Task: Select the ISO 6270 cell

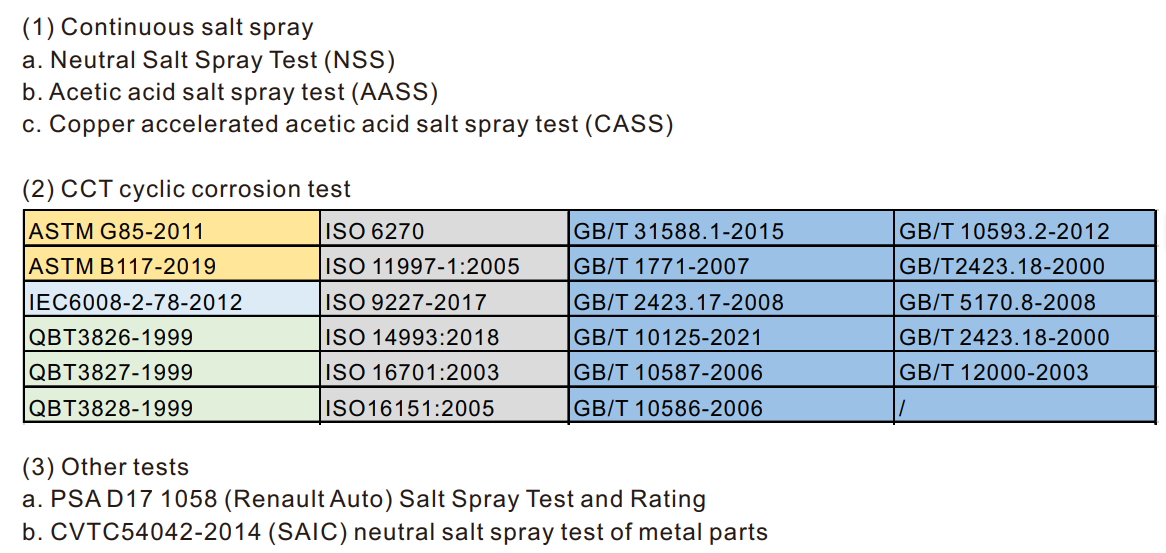Action: [445, 229]
